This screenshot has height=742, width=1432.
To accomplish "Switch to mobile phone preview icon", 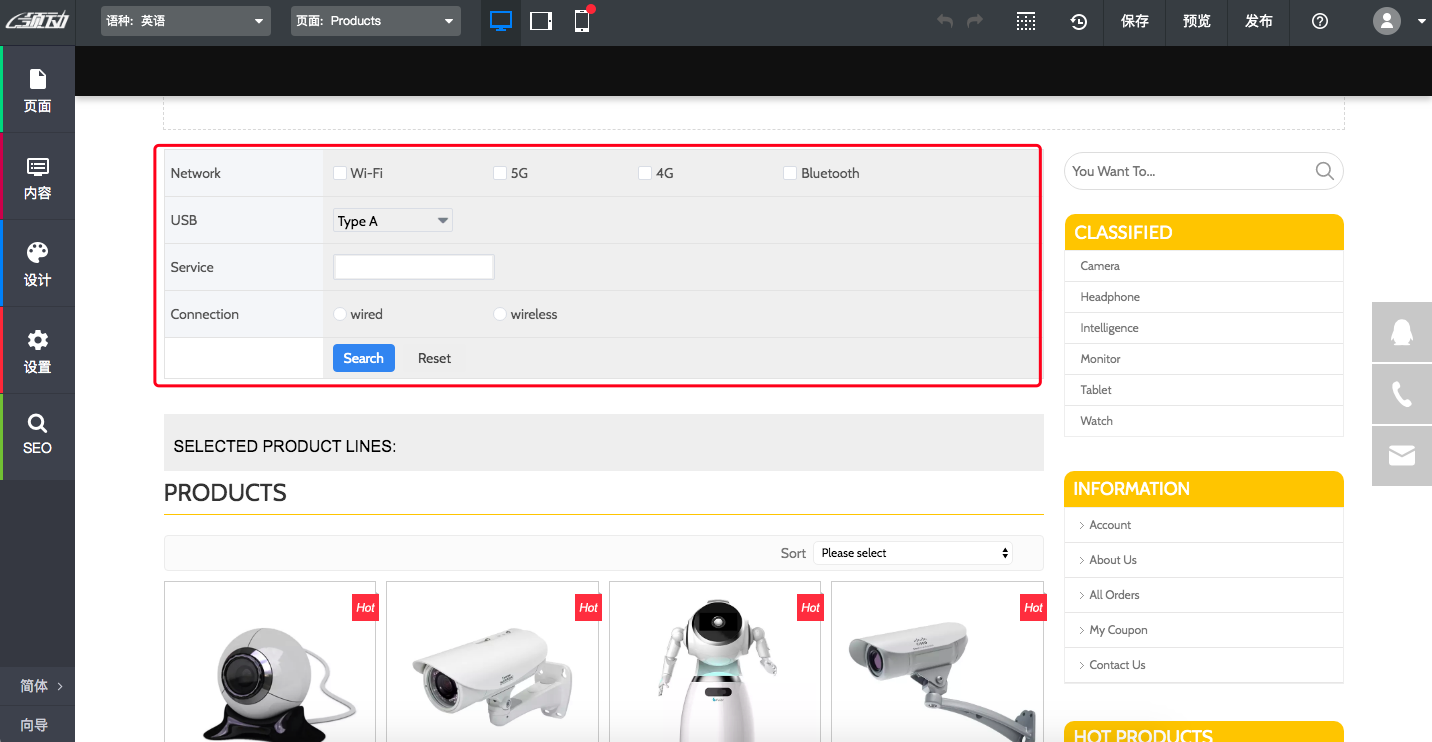I will pyautogui.click(x=582, y=21).
